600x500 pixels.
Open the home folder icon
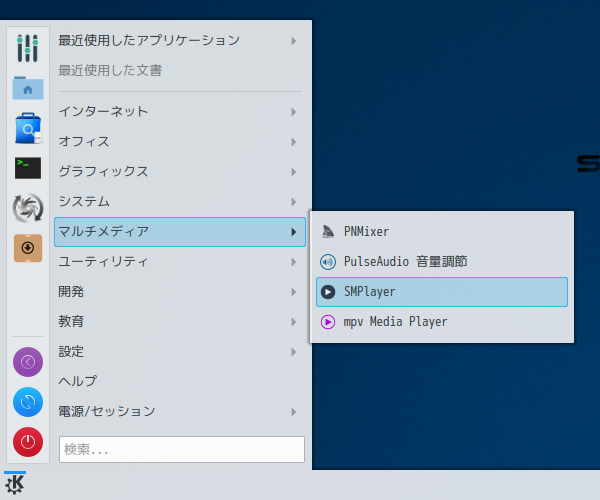click(28, 88)
